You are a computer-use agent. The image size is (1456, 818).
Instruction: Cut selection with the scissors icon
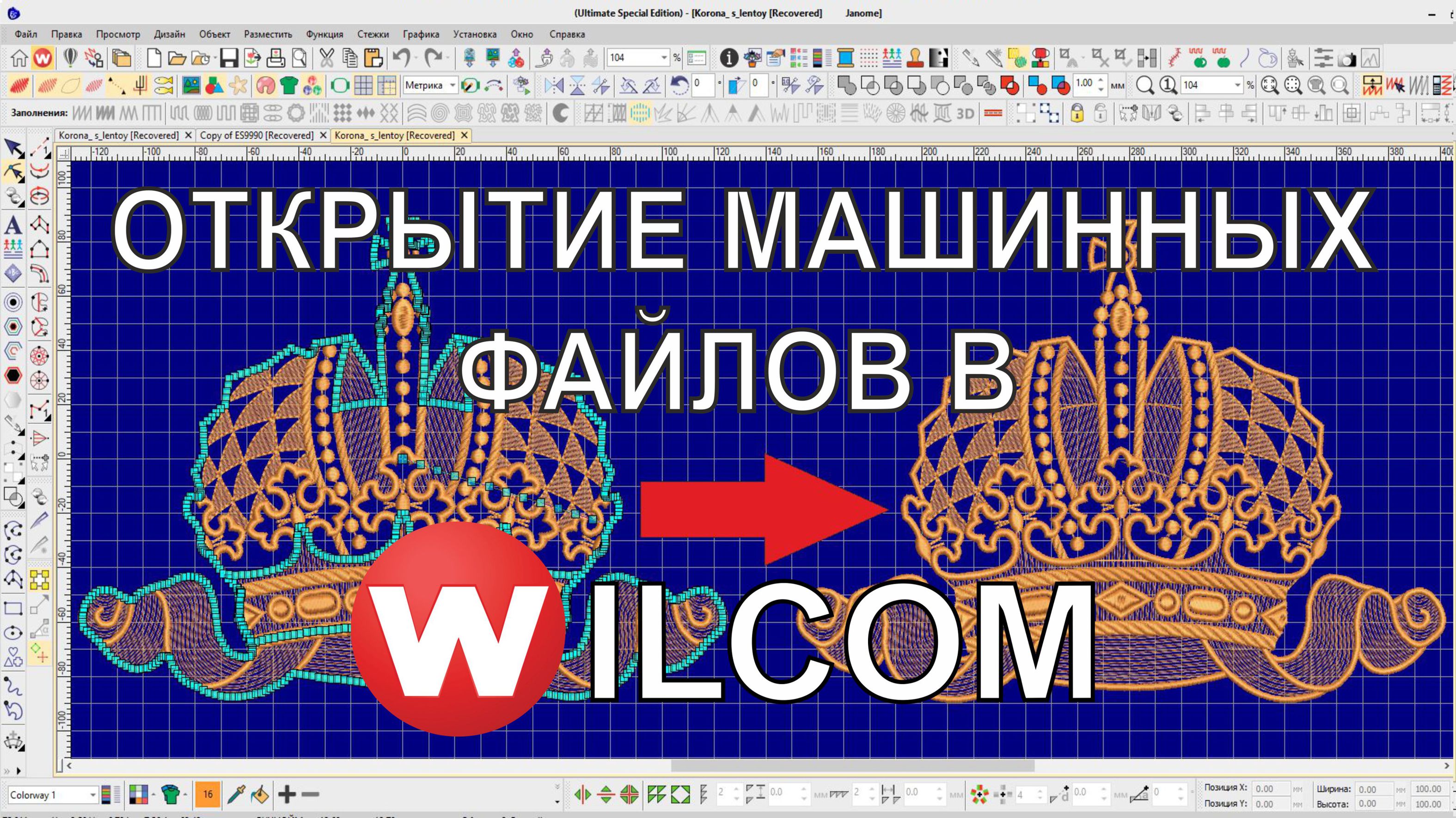pos(326,58)
